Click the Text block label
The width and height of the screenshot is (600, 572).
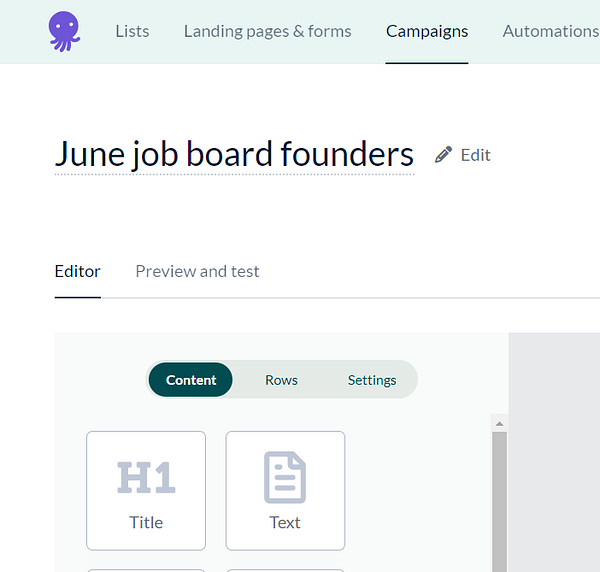pyautogui.click(x=285, y=522)
